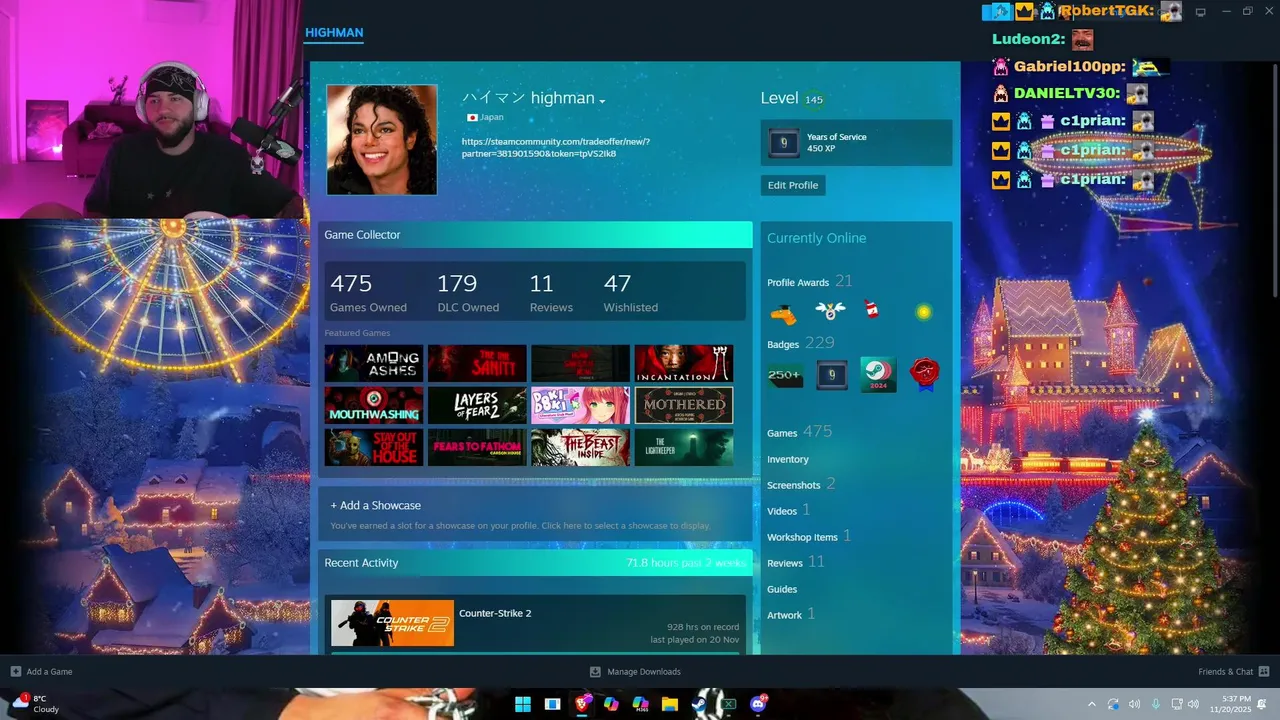
Task: Click the 475 Games Owned stat
Action: point(368,293)
